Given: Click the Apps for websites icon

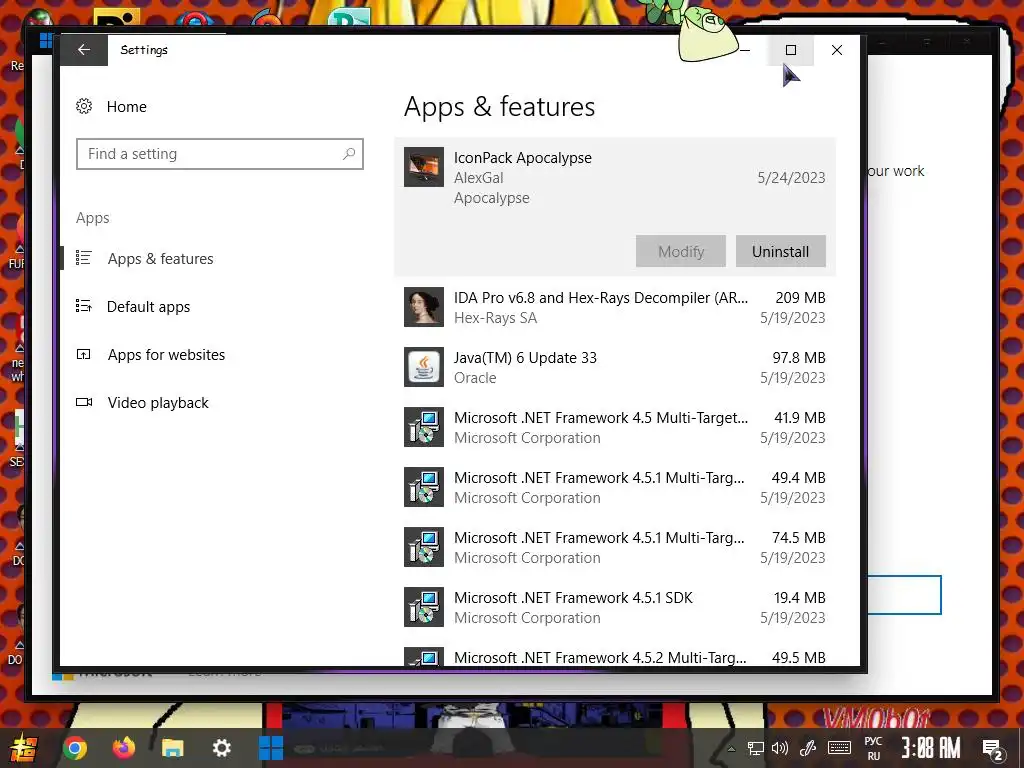Looking at the screenshot, I should [84, 354].
